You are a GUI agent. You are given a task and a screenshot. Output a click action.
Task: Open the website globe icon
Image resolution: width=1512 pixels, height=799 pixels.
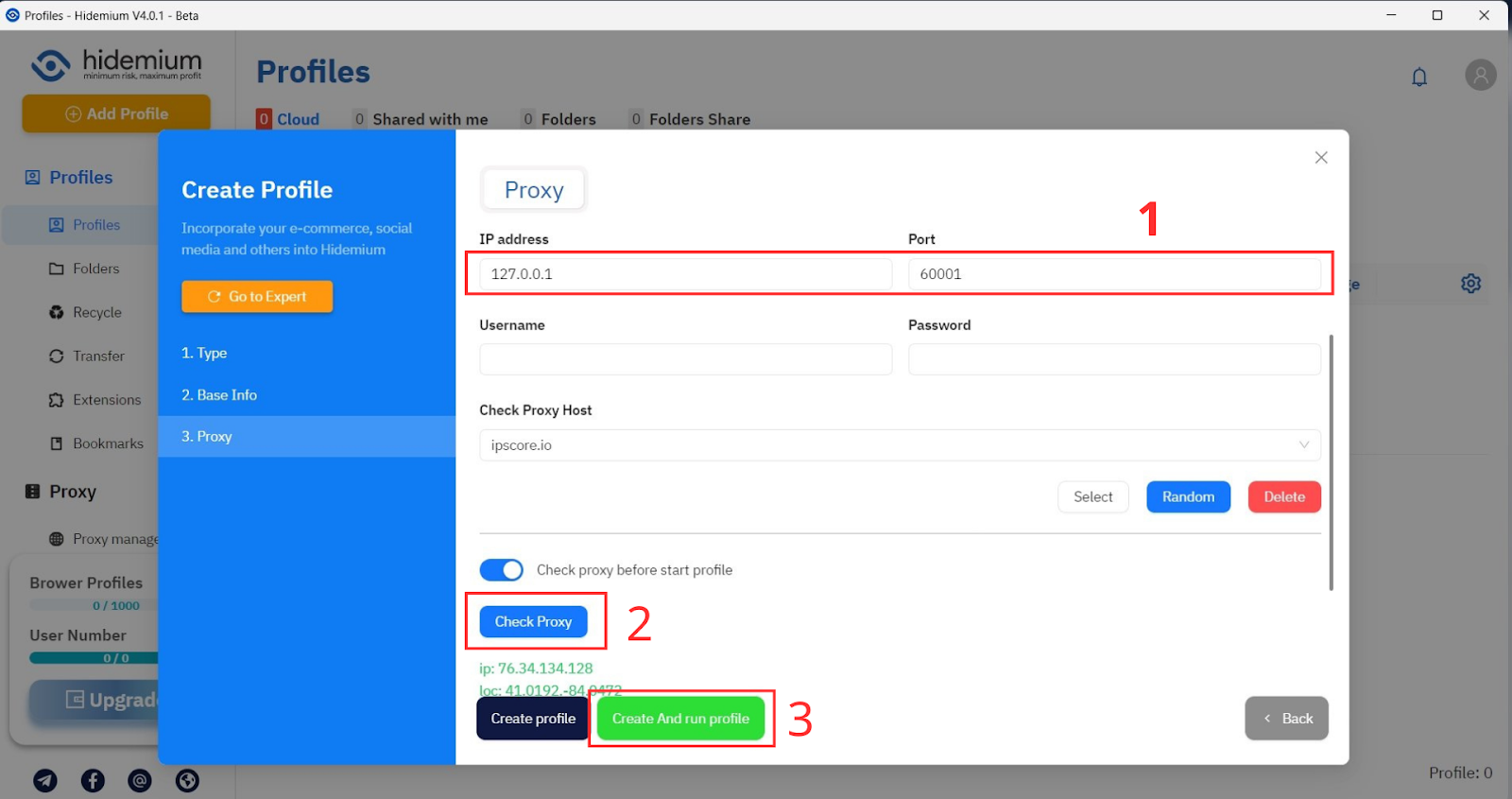click(187, 780)
